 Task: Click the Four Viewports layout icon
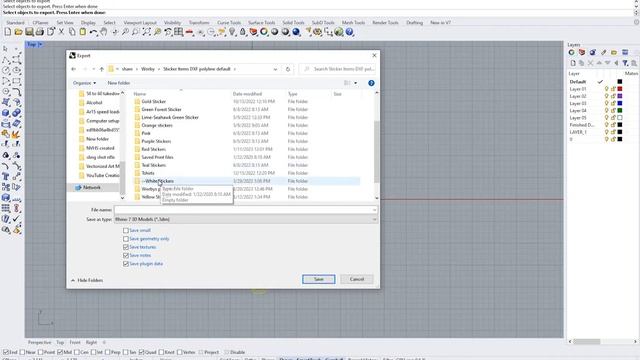click(x=178, y=32)
